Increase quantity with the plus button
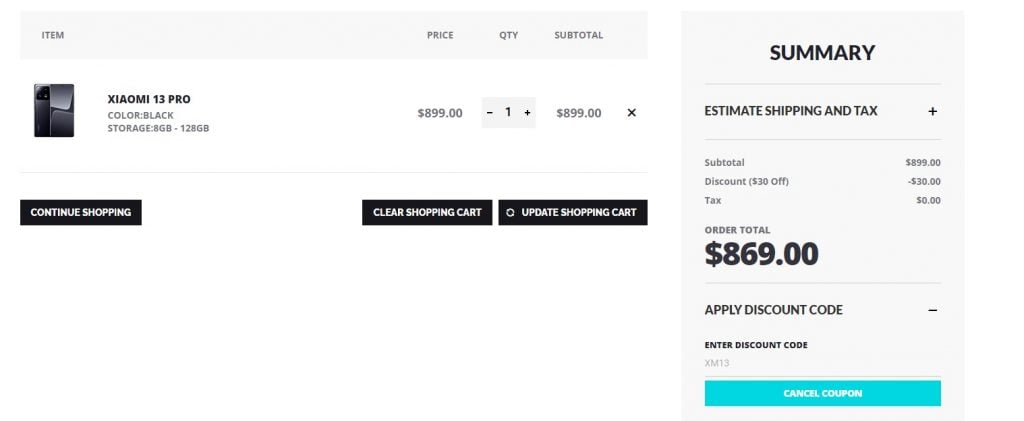Viewport: 1024px width, 421px height. pyautogui.click(x=527, y=113)
